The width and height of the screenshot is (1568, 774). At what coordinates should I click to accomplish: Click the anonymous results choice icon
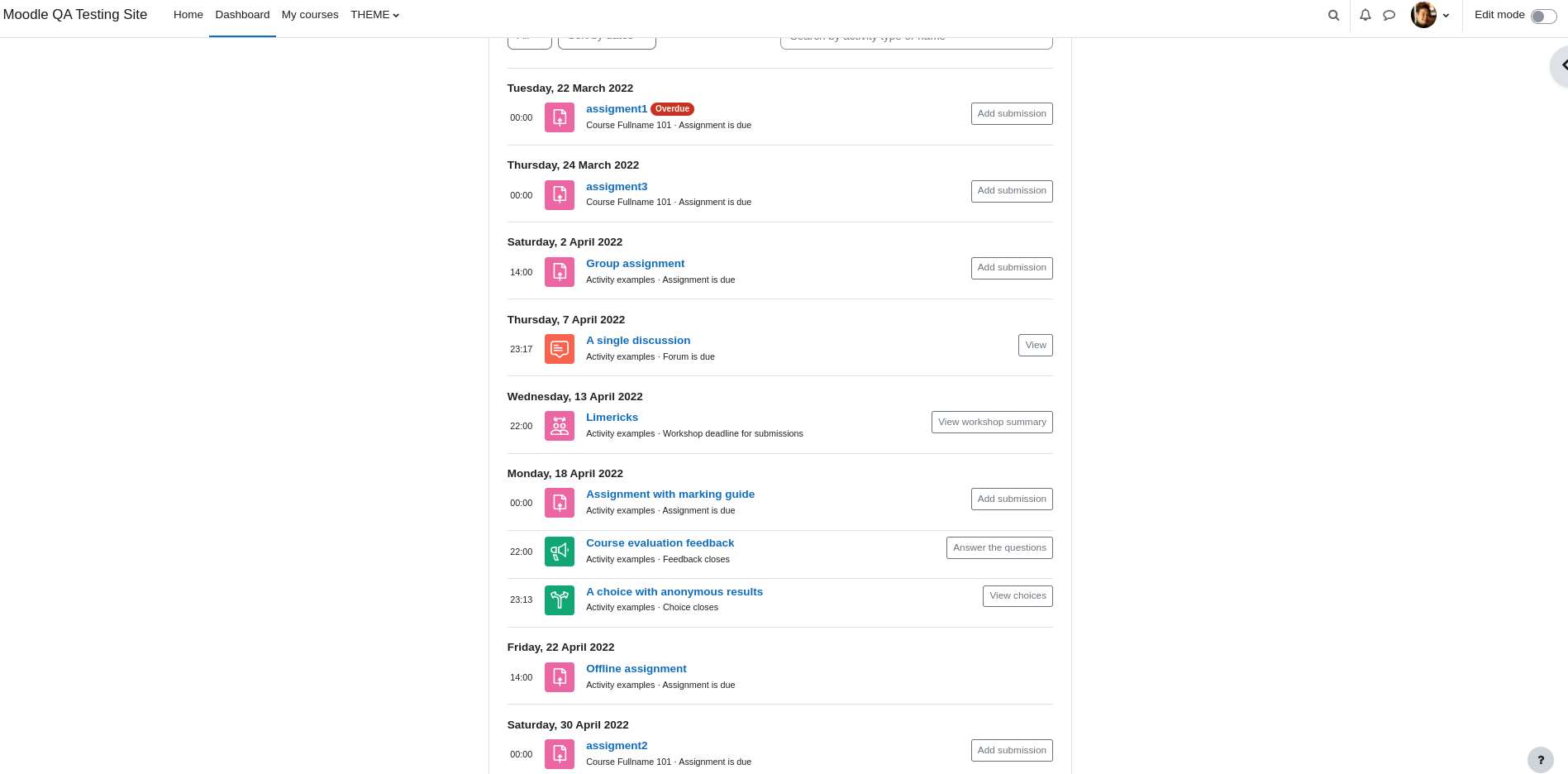point(560,600)
